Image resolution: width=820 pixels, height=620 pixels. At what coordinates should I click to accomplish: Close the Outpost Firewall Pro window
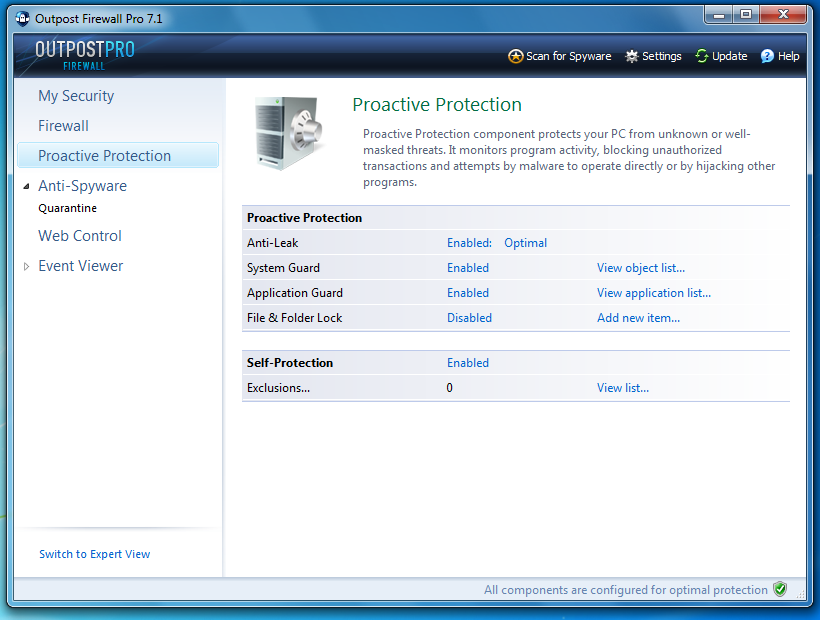click(x=783, y=15)
